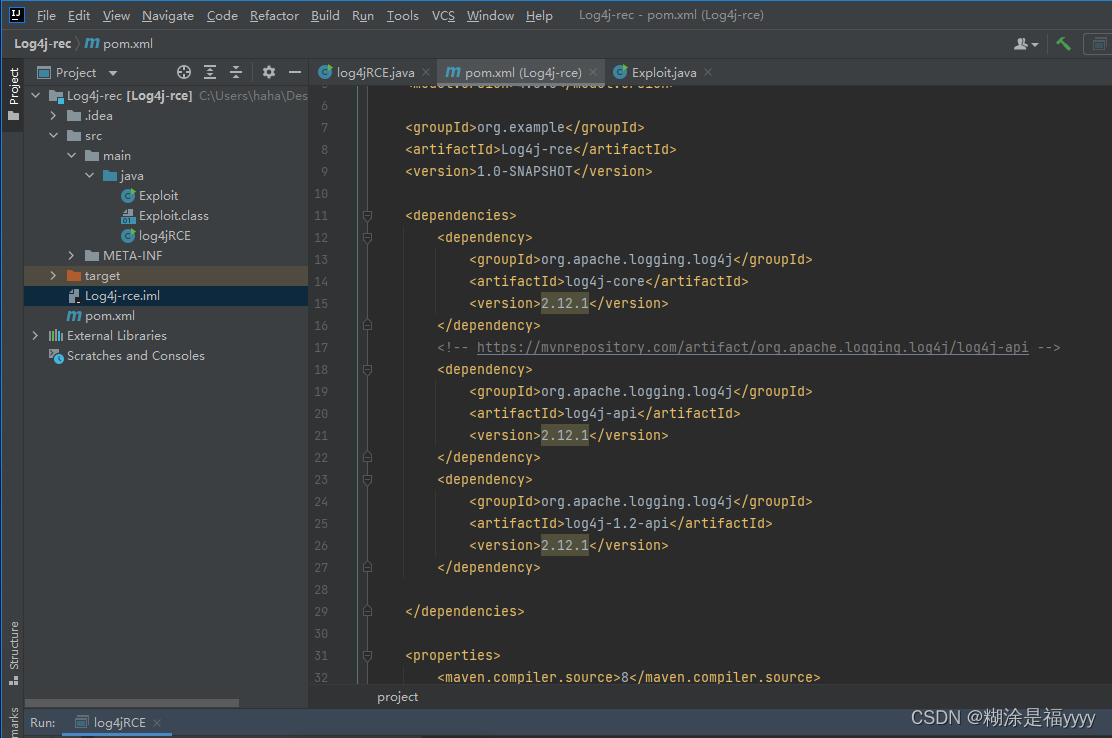Click the IntelliJ IDEA logo icon

16,14
